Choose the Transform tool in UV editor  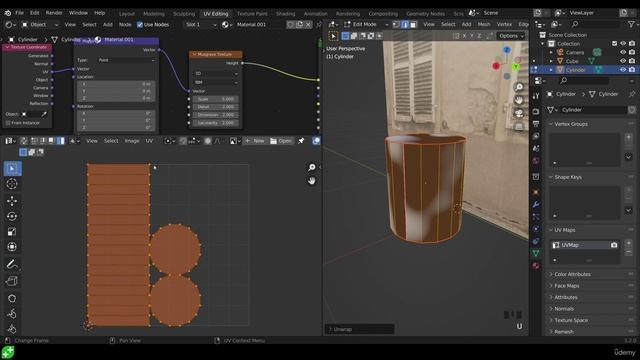(12, 247)
